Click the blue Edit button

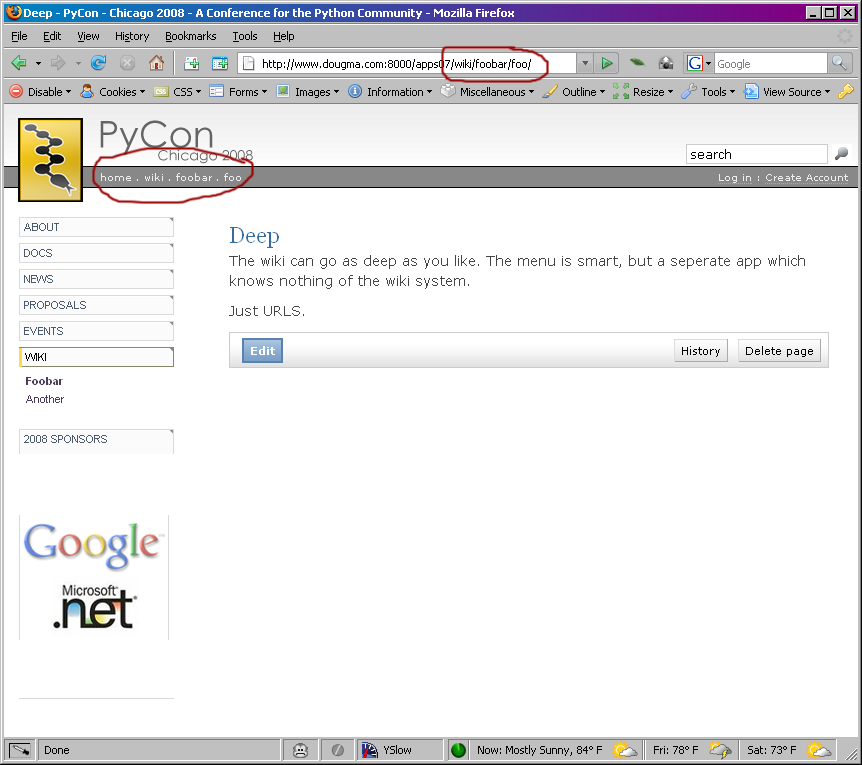pyautogui.click(x=262, y=350)
